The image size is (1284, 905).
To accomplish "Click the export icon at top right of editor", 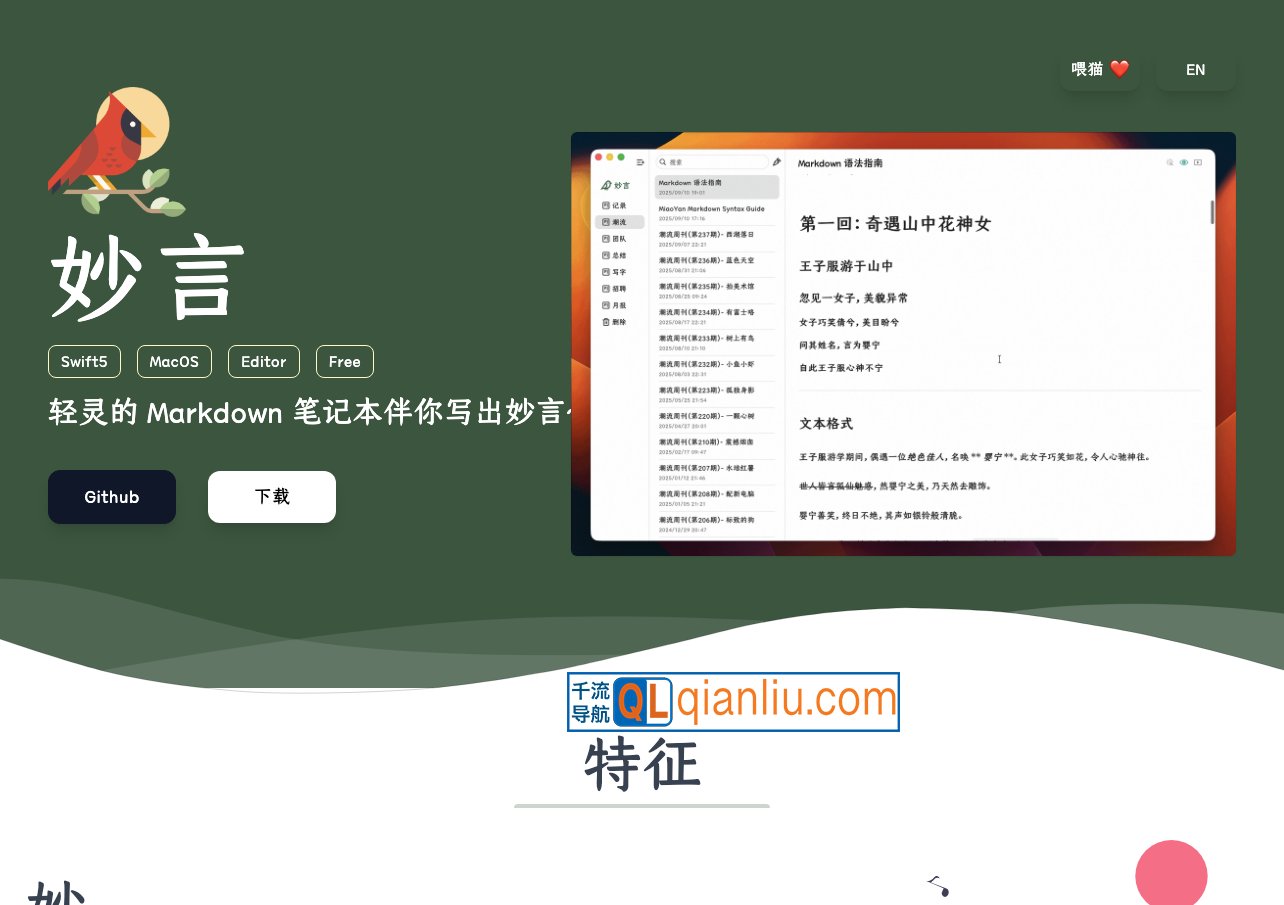I will coord(1170,162).
